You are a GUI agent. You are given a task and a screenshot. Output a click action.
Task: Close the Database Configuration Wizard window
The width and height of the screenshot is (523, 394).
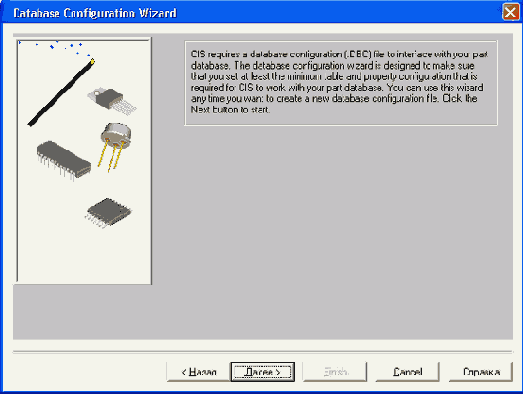(x=510, y=13)
